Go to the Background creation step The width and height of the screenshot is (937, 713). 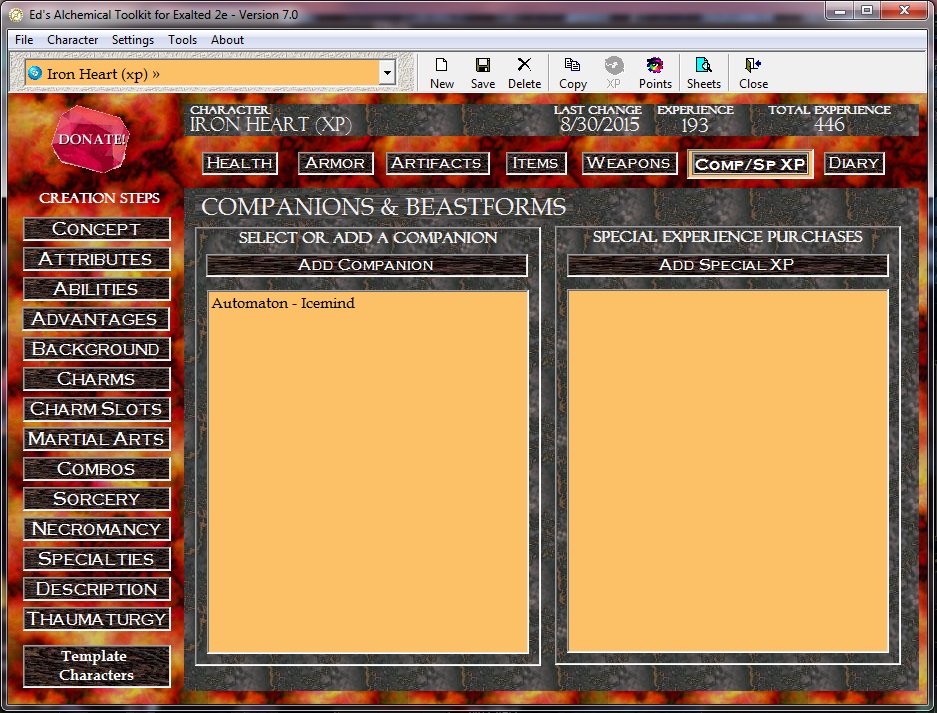[96, 349]
